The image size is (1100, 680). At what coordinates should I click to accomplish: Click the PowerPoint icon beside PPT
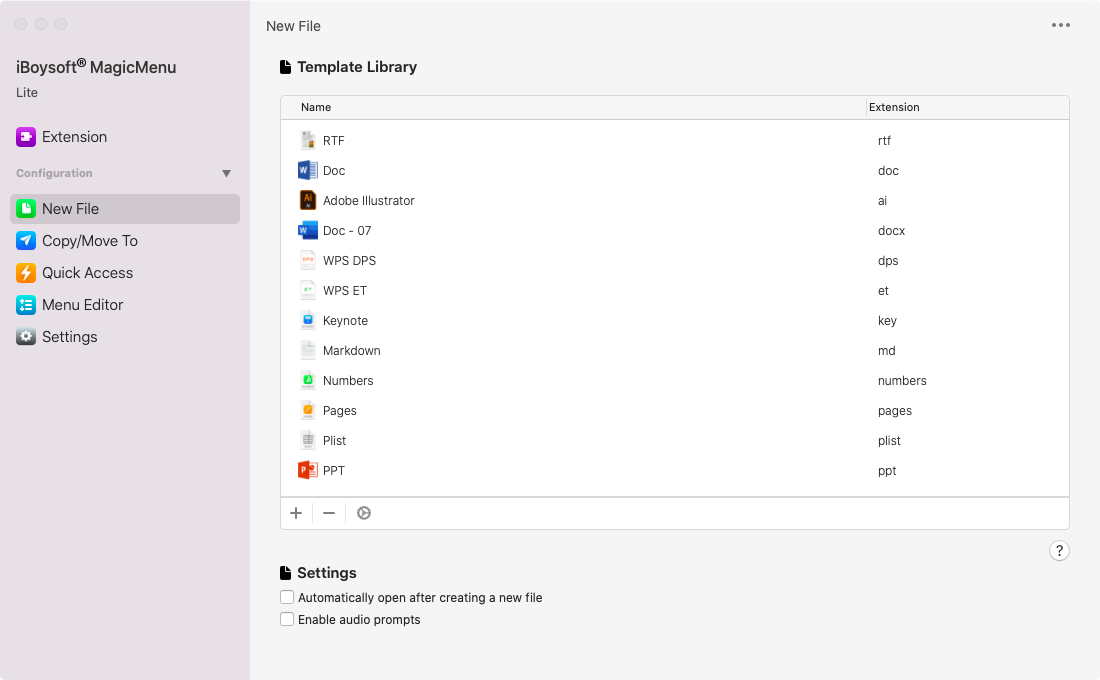pyautogui.click(x=308, y=470)
